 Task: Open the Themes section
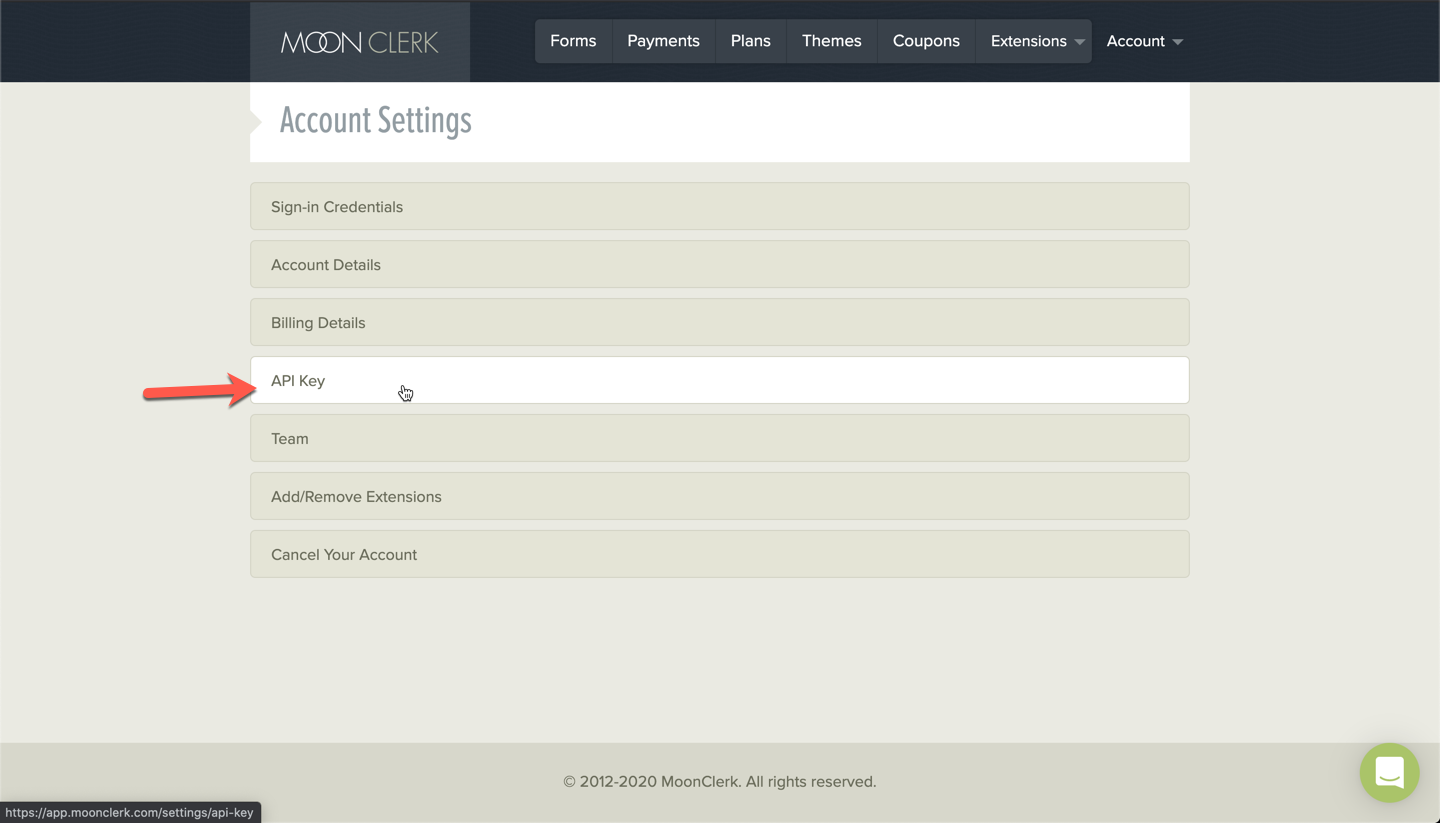tap(831, 41)
